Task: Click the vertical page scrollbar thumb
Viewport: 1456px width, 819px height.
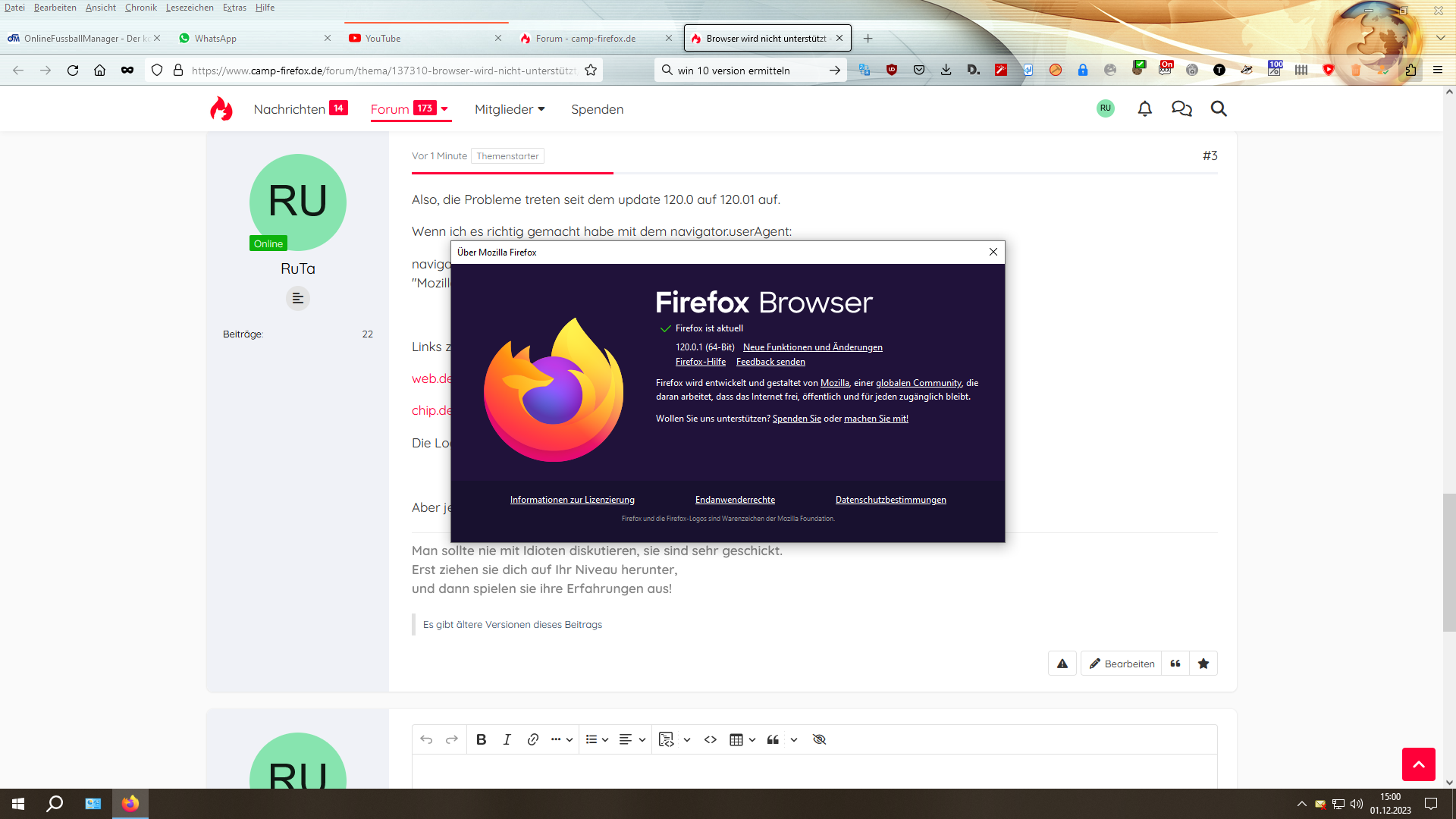Action: [1449, 561]
